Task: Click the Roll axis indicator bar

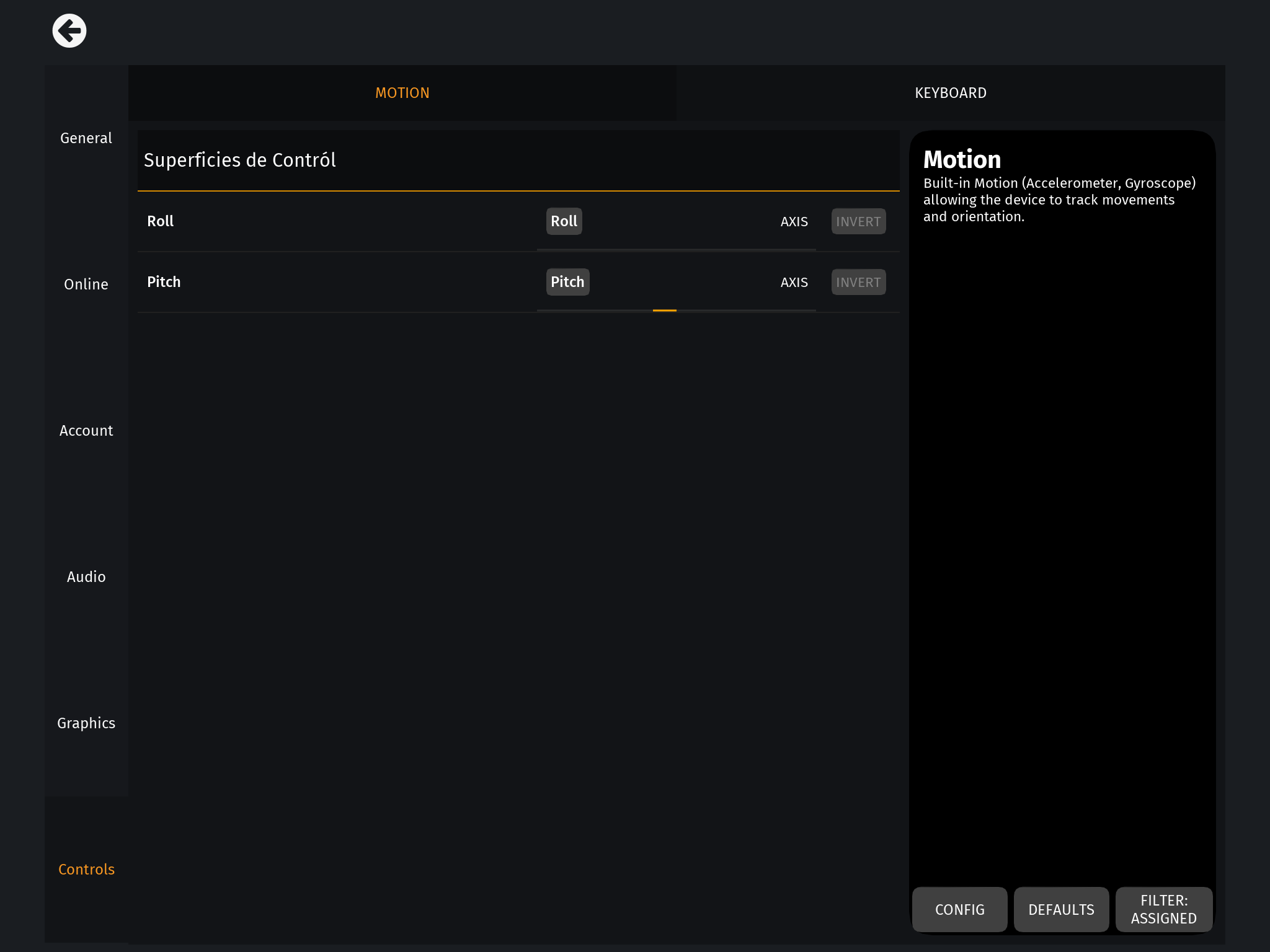Action: point(676,249)
